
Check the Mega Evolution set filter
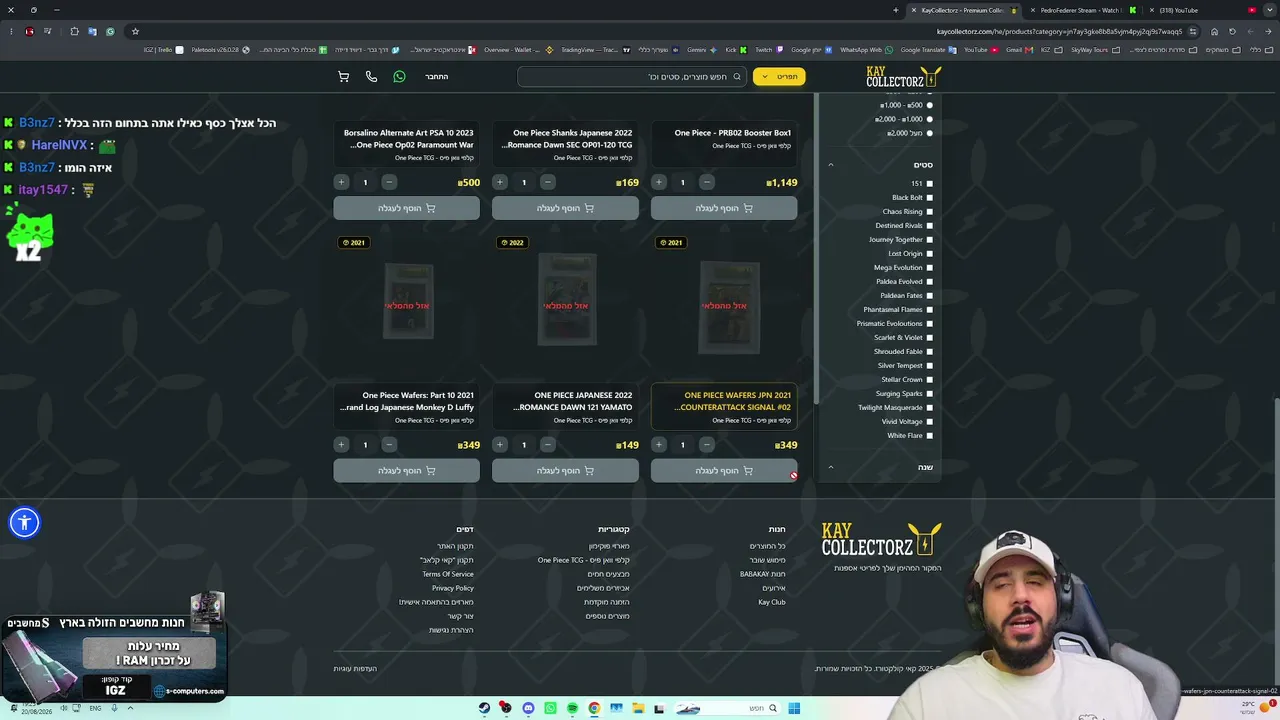[x=929, y=268]
